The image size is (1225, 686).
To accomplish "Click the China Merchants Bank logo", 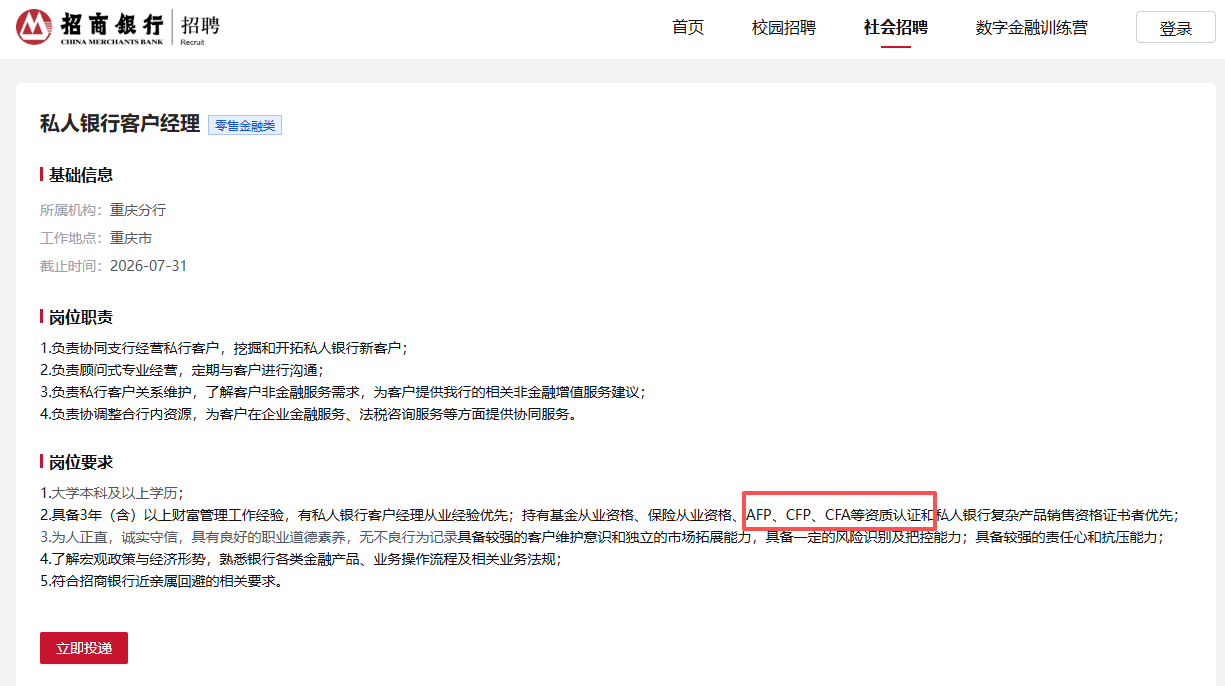I will pos(90,28).
